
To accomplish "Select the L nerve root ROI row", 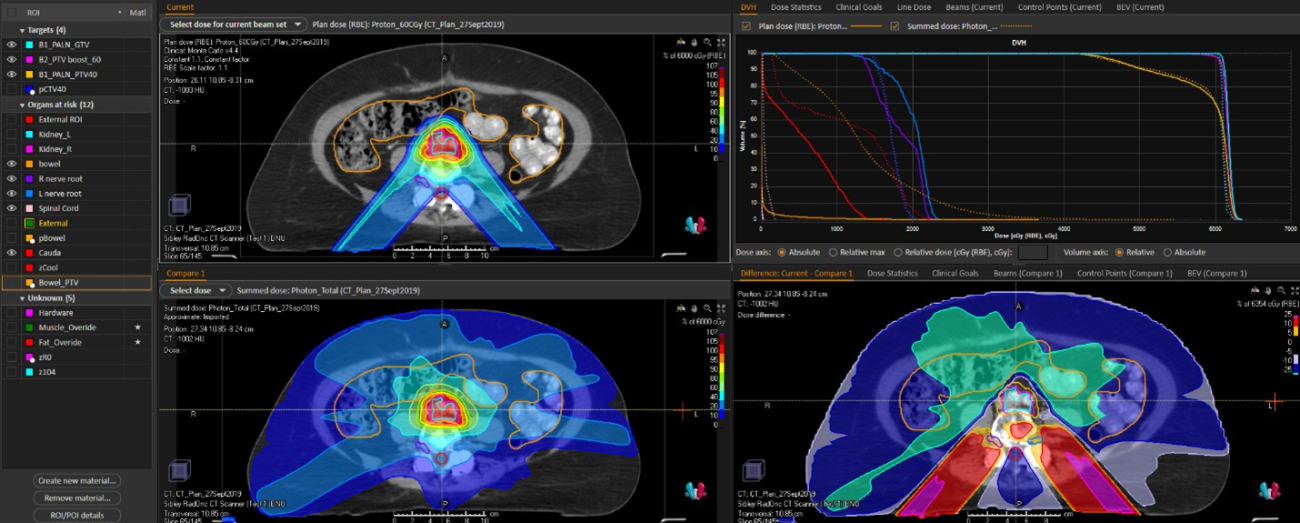I will [76, 193].
